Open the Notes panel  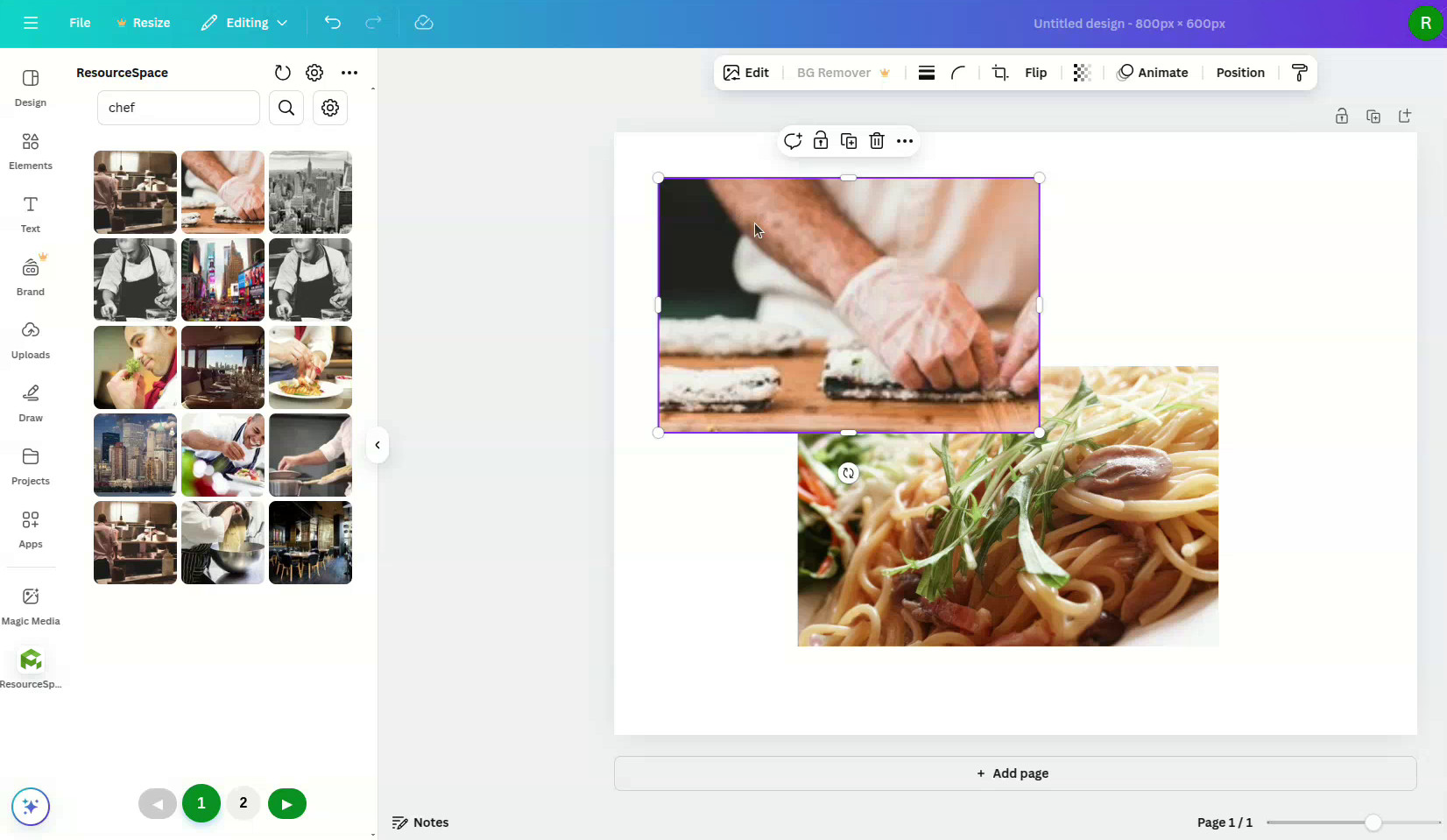pyautogui.click(x=420, y=822)
